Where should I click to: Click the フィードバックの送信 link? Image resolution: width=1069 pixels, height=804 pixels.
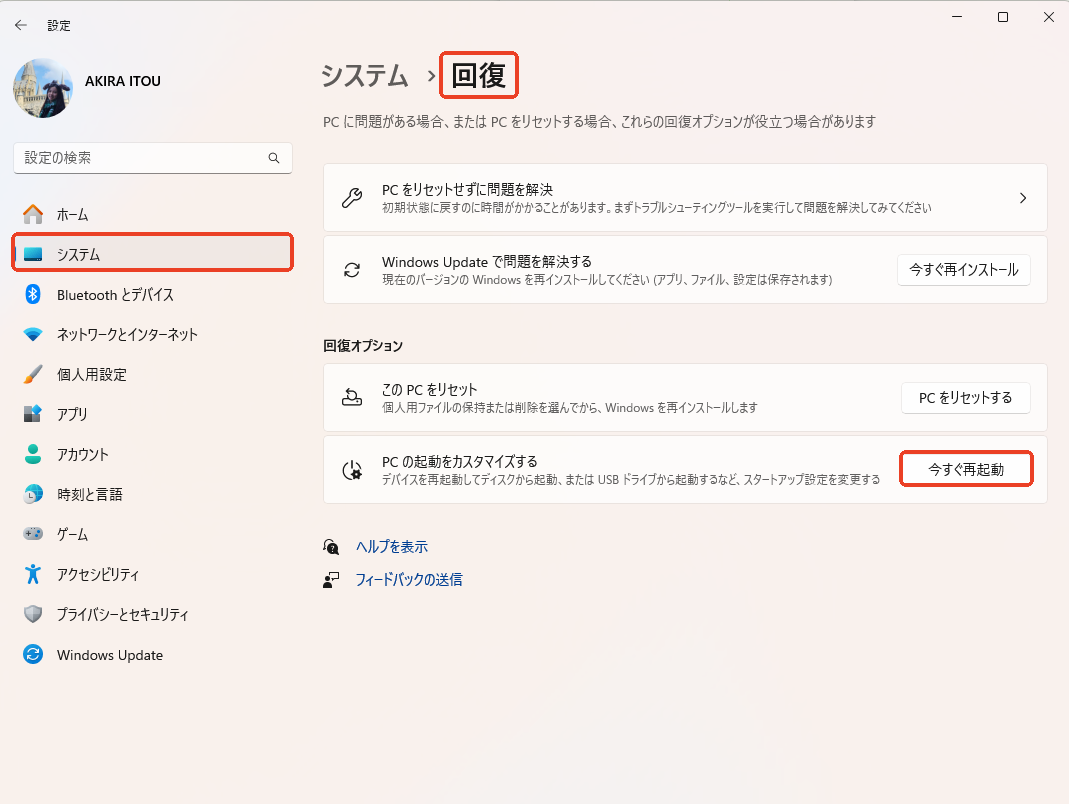(x=408, y=579)
